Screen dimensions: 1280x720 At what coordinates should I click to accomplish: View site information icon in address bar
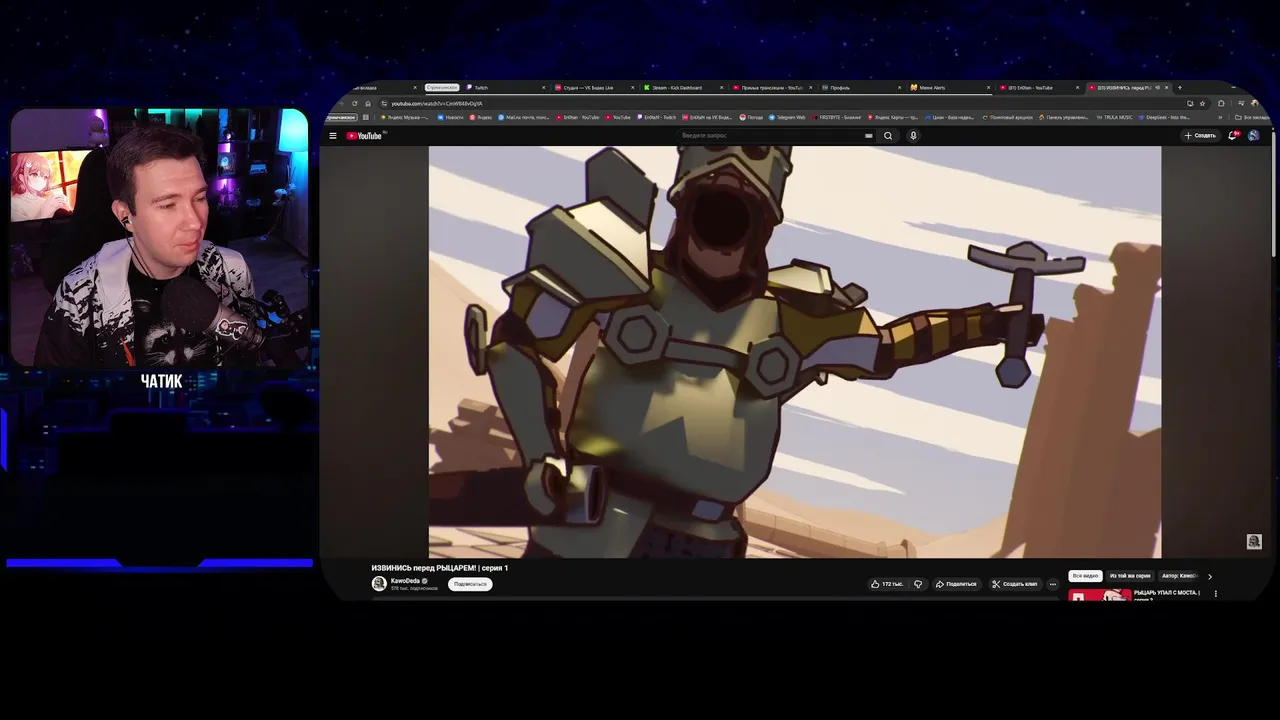coord(384,103)
